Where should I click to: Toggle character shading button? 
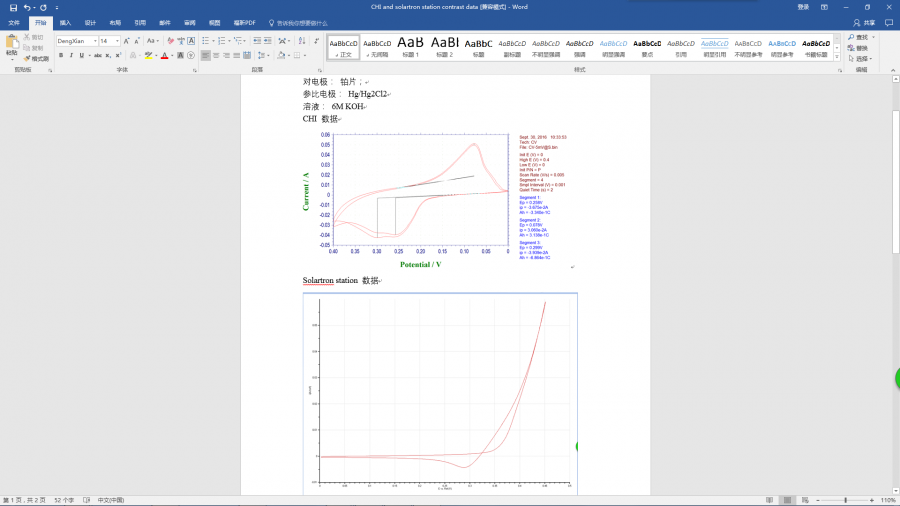coord(180,56)
